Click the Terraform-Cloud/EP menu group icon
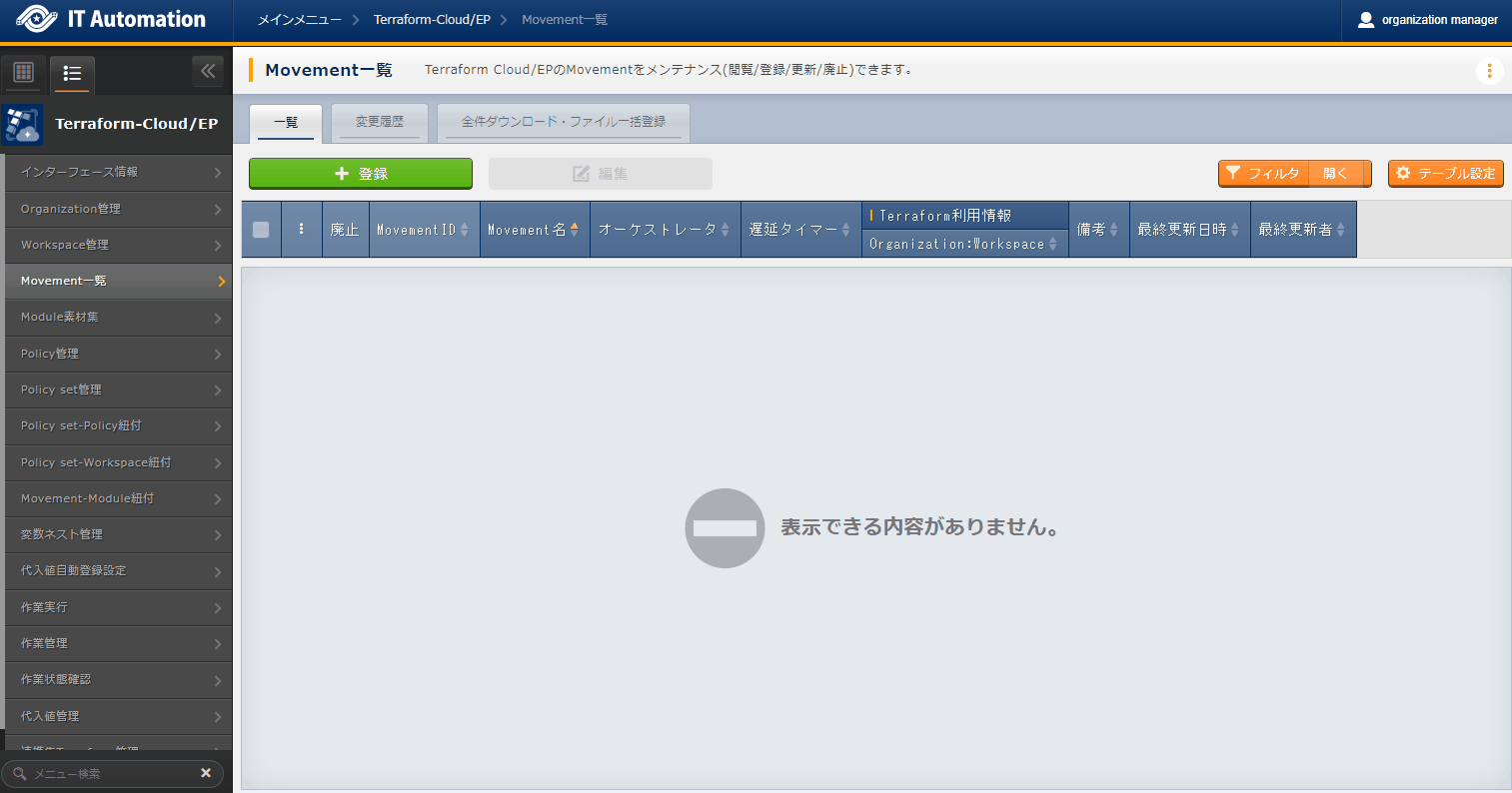This screenshot has width=1512, height=793. click(x=22, y=124)
